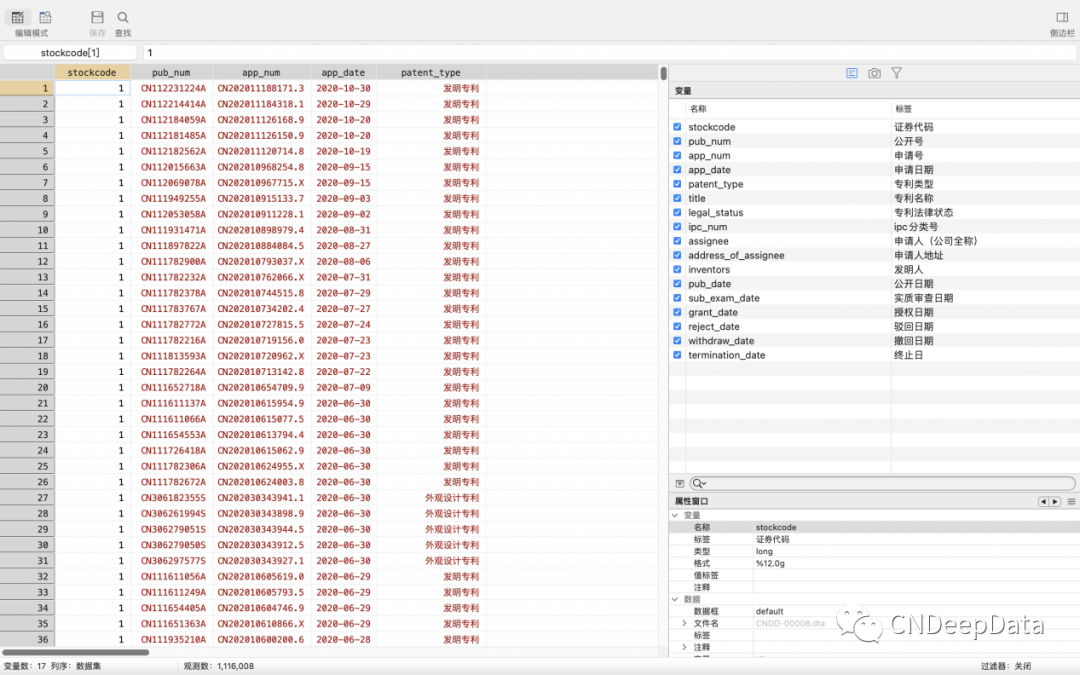Select cell CN202011184318.1 in app_num
This screenshot has width=1080, height=675.
(261, 104)
